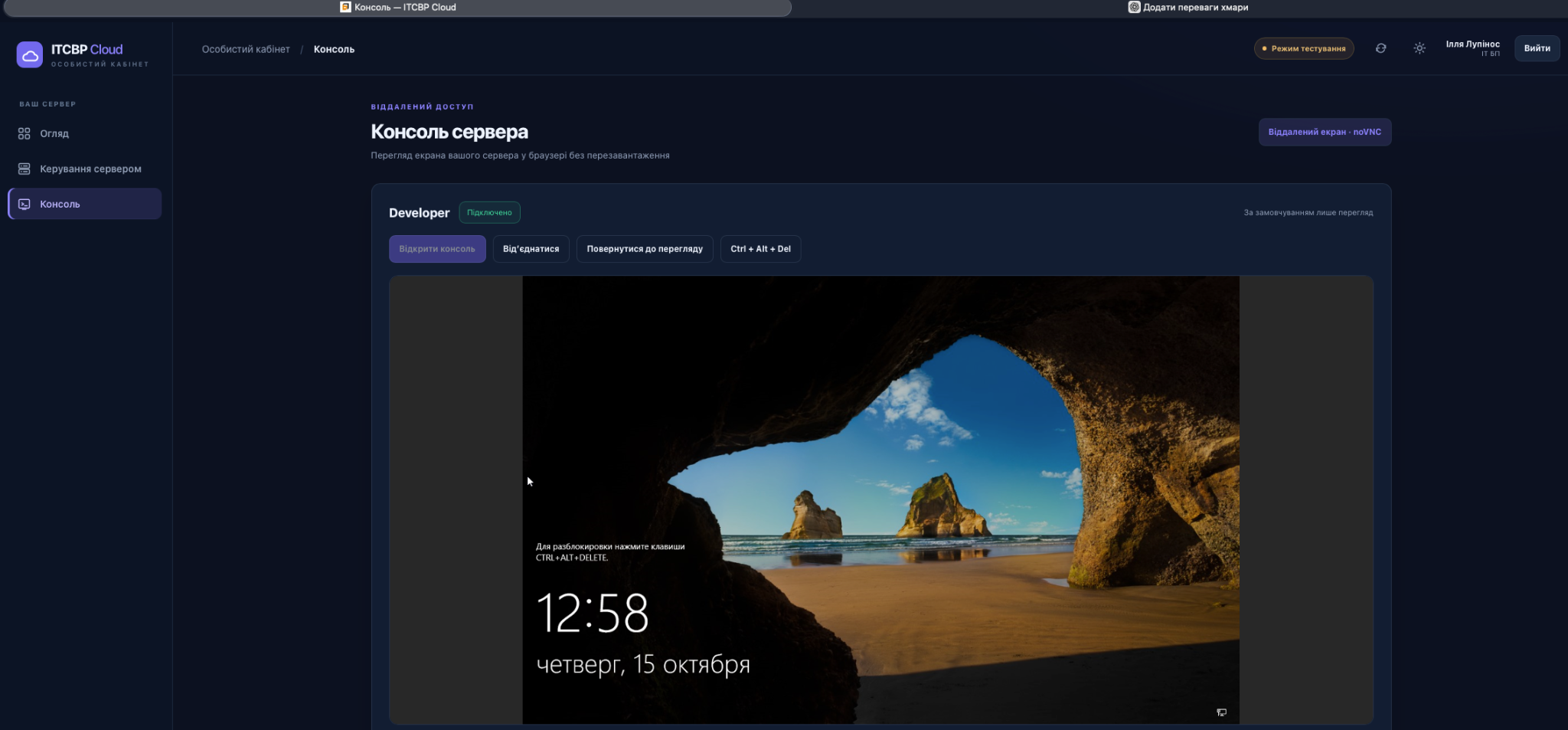Click За замовчуванням лише перегляд note
Viewport: 1568px width, 730px height.
(x=1308, y=212)
